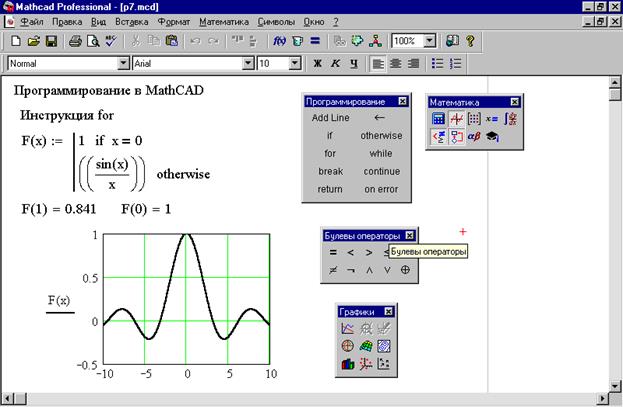Insert 'for' loop from programming palette
Viewport: 623px width, 407px height.
(330, 153)
